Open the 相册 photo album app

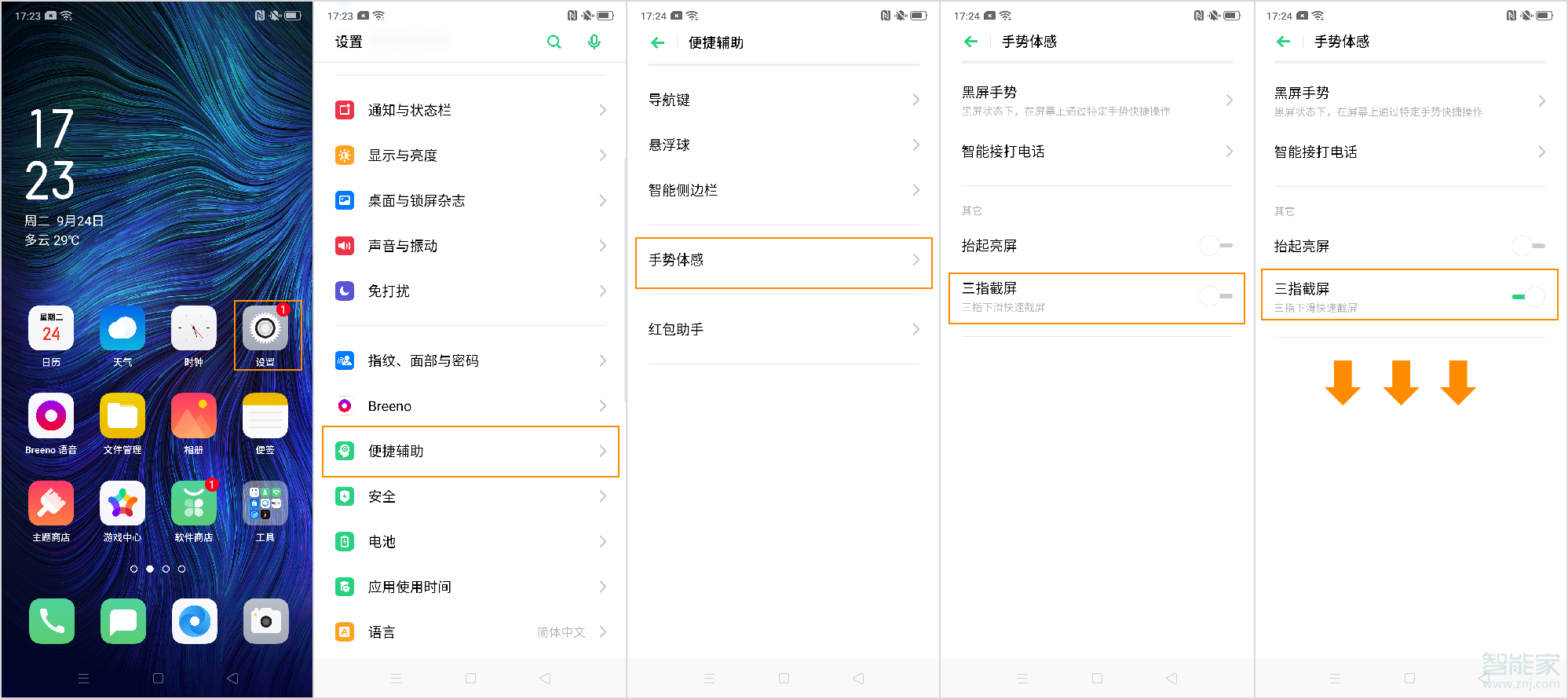(x=193, y=416)
